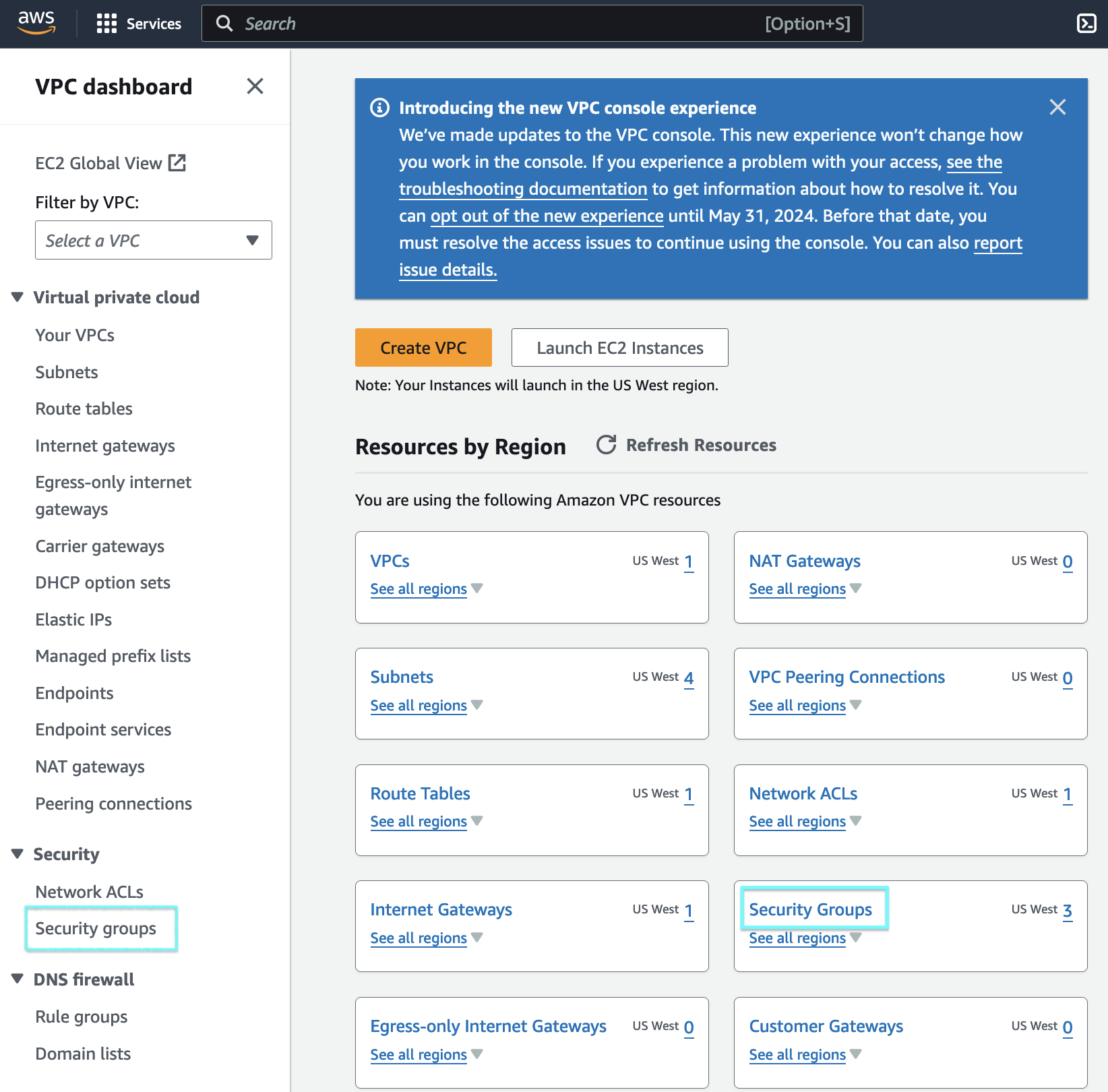Screen dimensions: 1108x1092
Task: Collapse the DNS firewall section
Action: pos(18,979)
